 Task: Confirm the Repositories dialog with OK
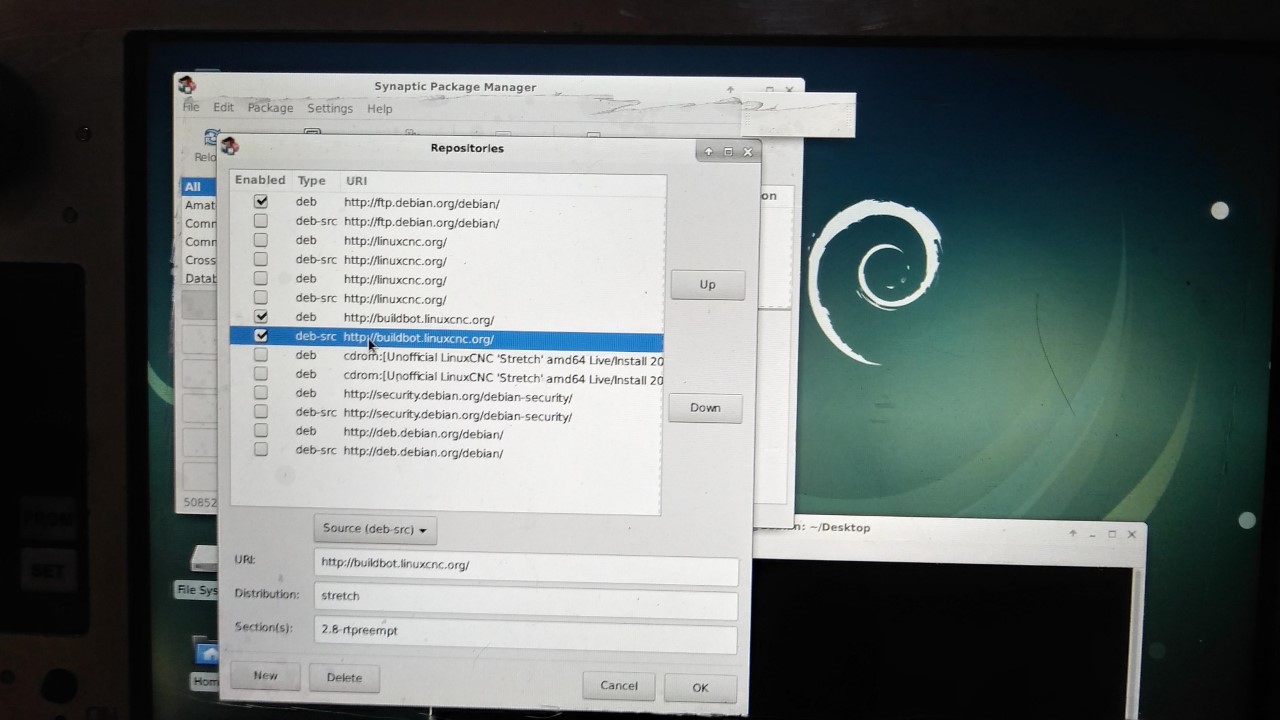click(x=700, y=687)
